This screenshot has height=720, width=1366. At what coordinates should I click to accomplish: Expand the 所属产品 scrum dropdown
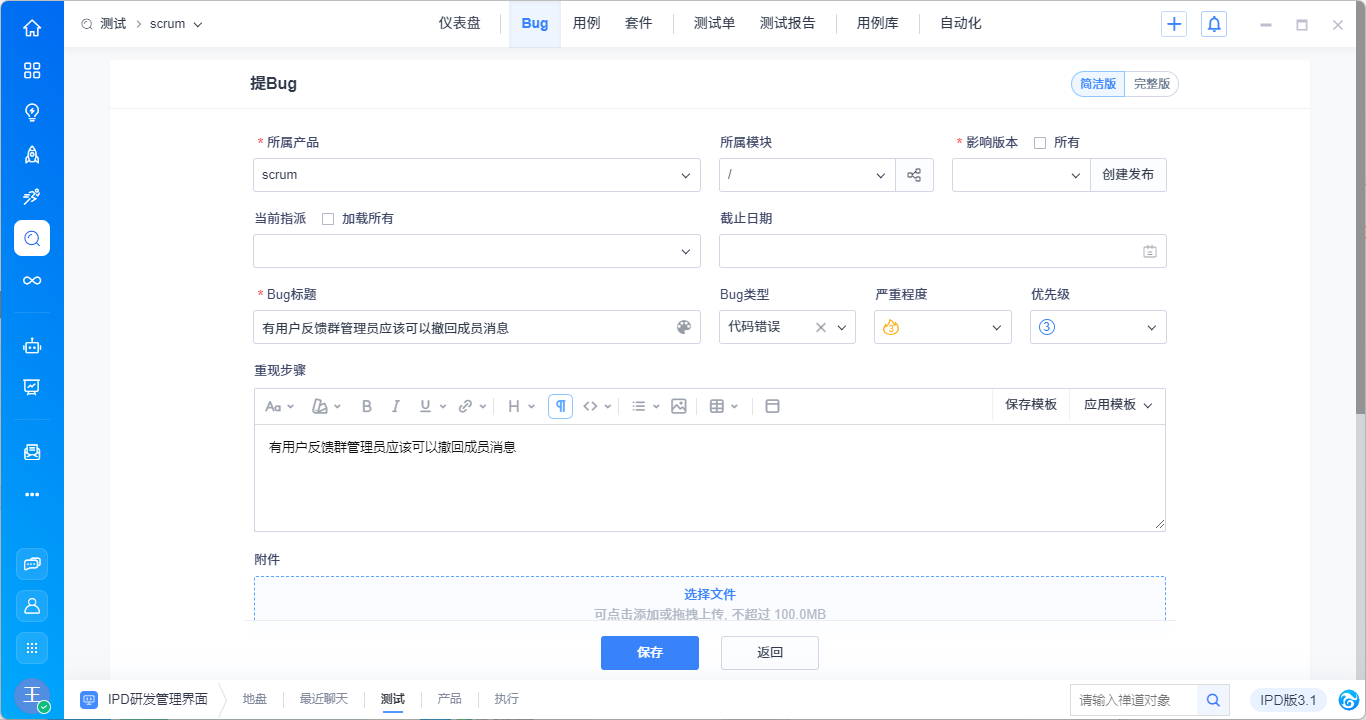(477, 175)
